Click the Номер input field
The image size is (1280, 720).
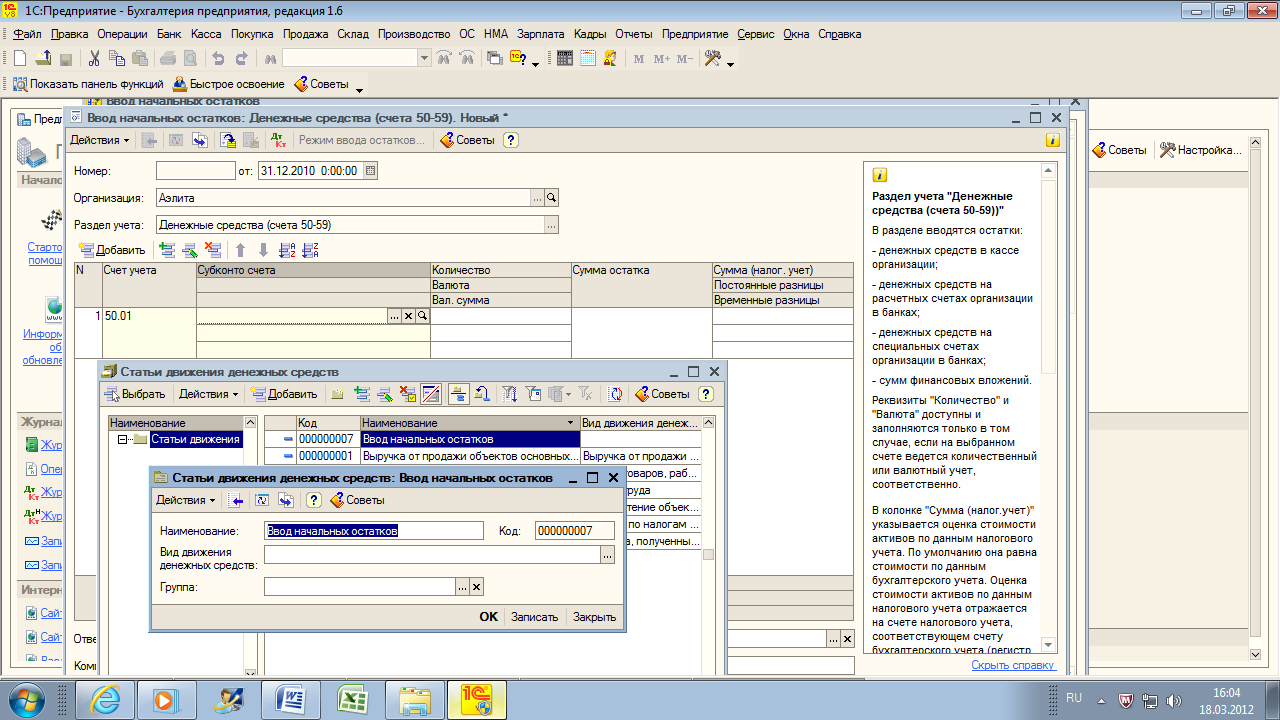click(x=195, y=171)
